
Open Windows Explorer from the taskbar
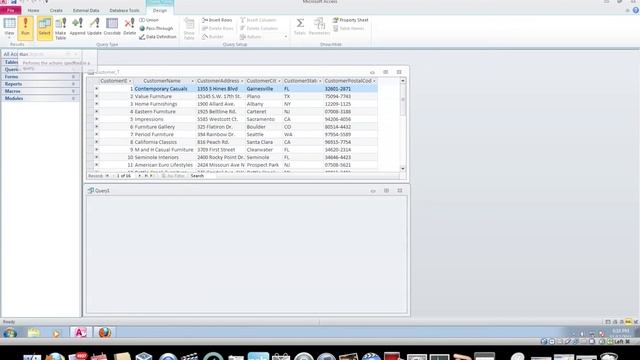[34, 333]
